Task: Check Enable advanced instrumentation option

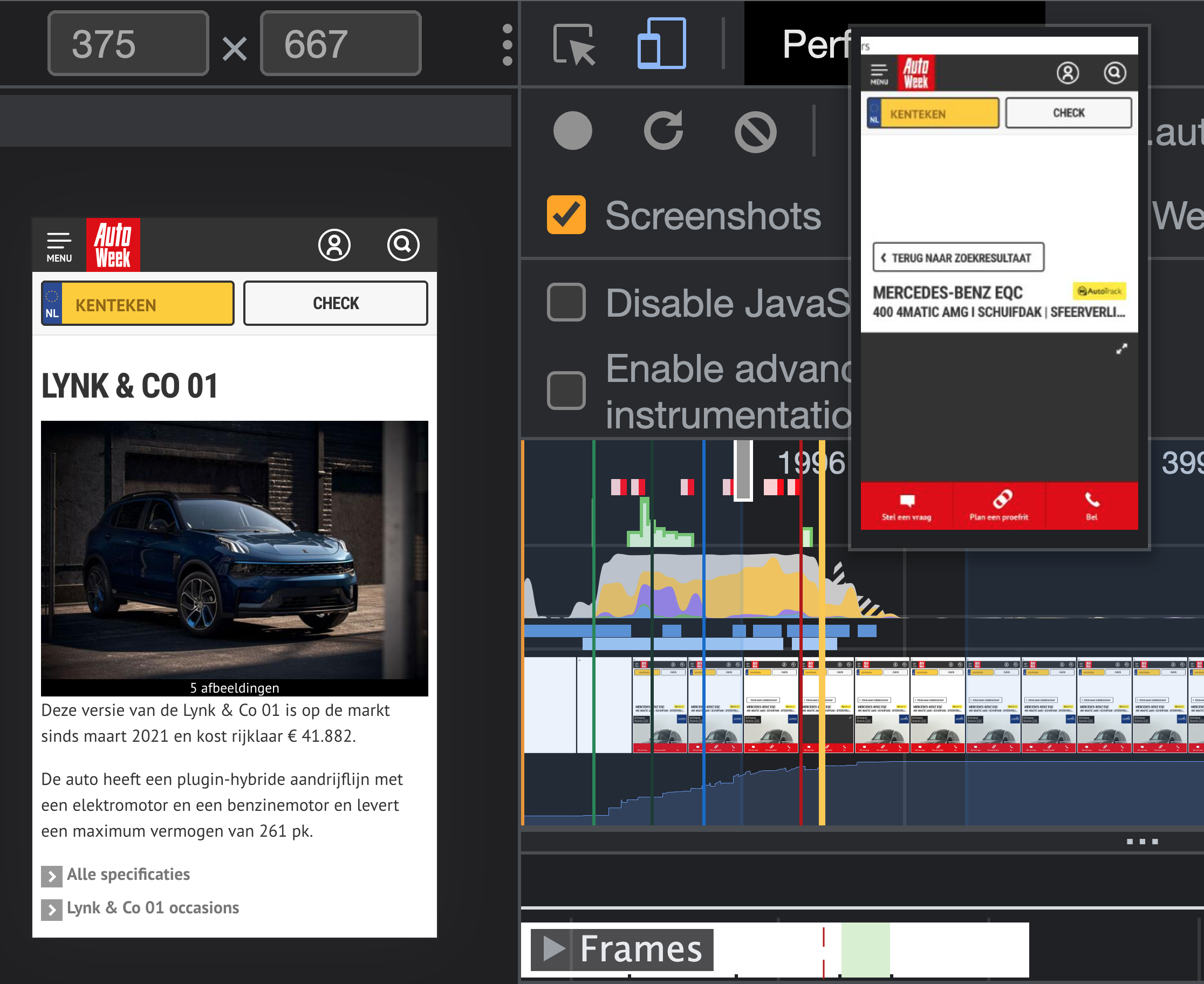Action: click(x=566, y=391)
